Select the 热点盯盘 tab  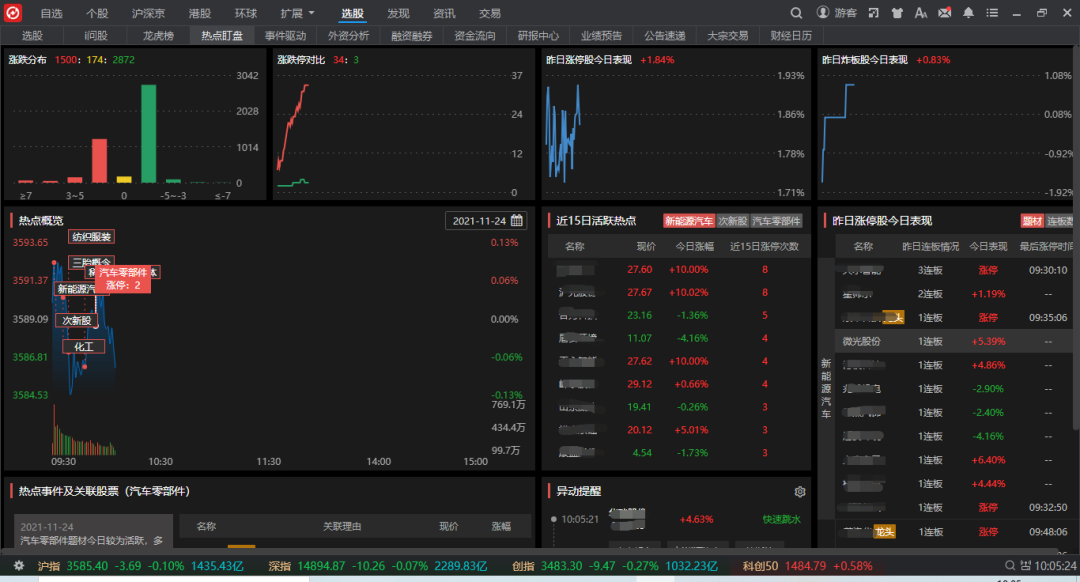tap(222, 35)
